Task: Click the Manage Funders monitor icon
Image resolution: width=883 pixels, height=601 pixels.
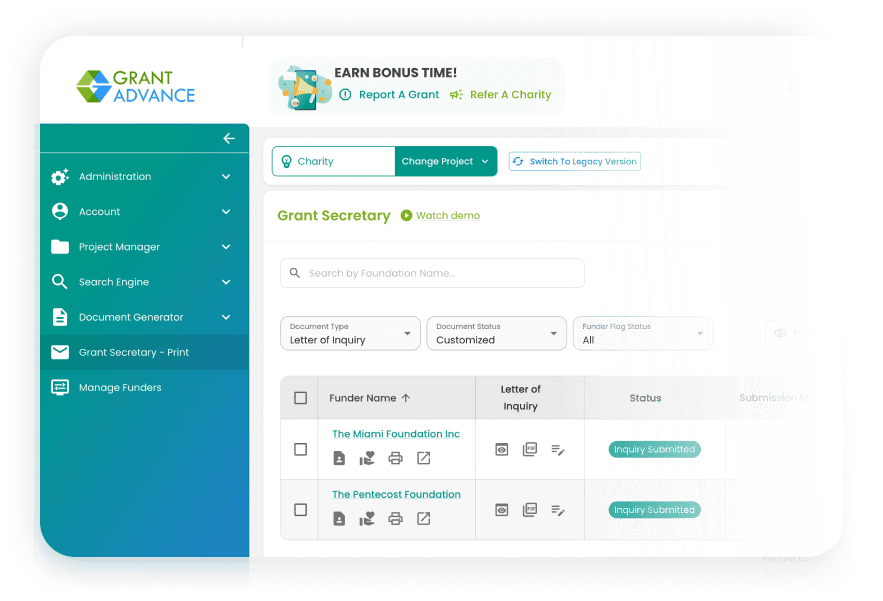Action: (60, 388)
